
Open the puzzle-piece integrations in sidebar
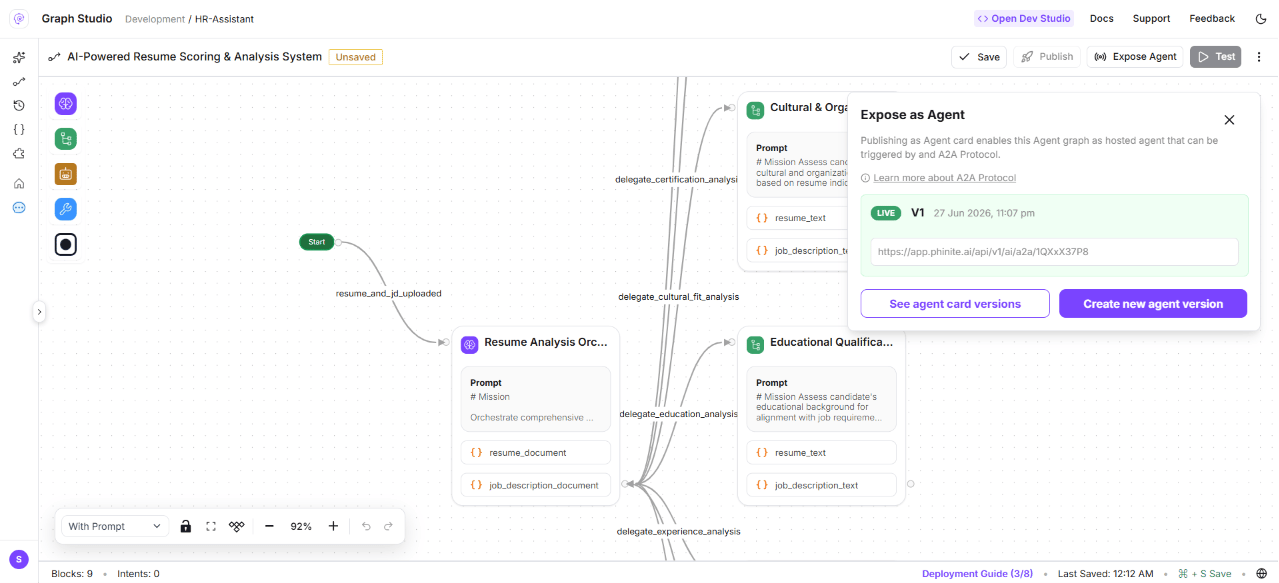click(x=18, y=153)
